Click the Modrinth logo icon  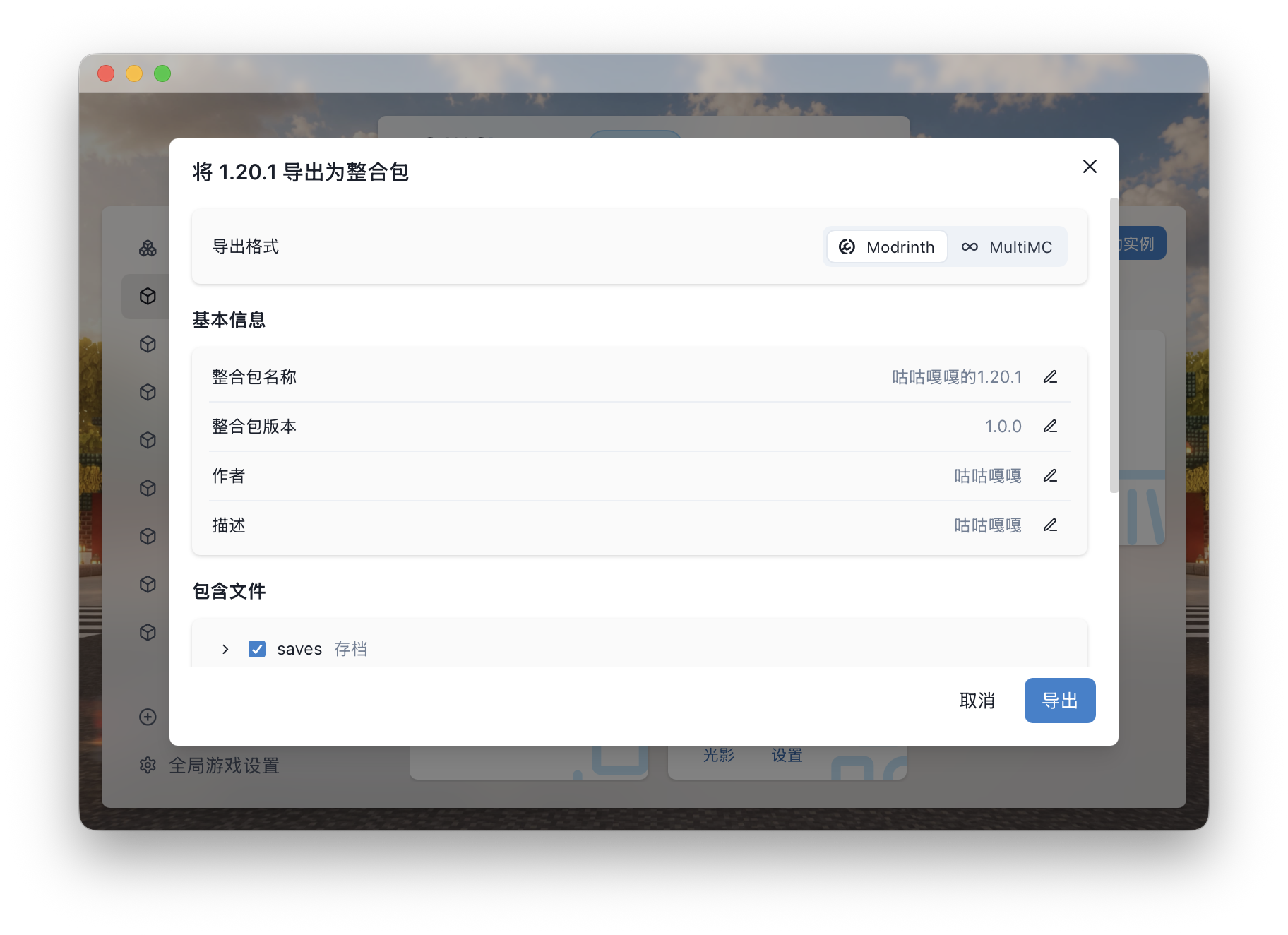847,246
